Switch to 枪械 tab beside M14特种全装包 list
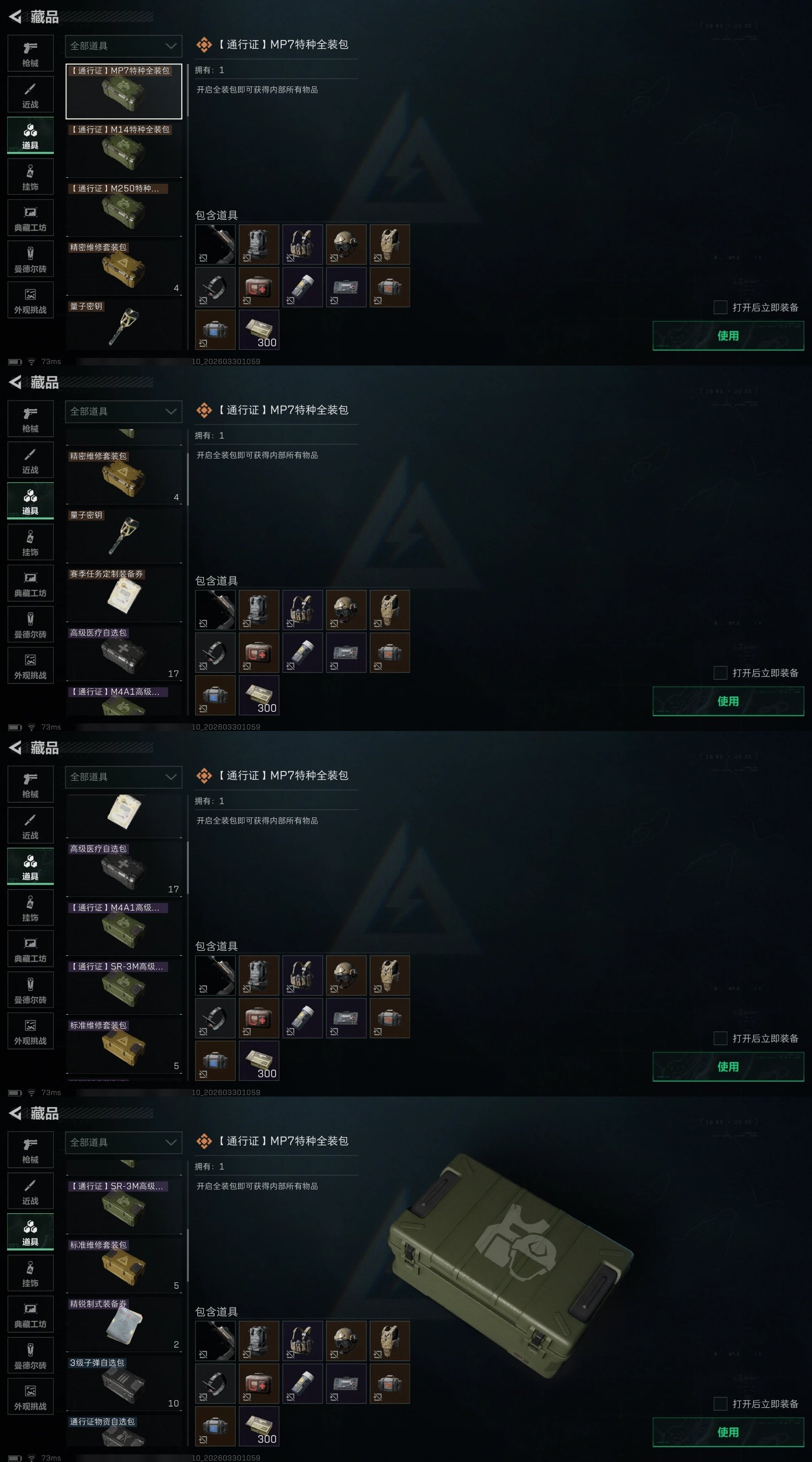The image size is (812, 1462). click(30, 53)
